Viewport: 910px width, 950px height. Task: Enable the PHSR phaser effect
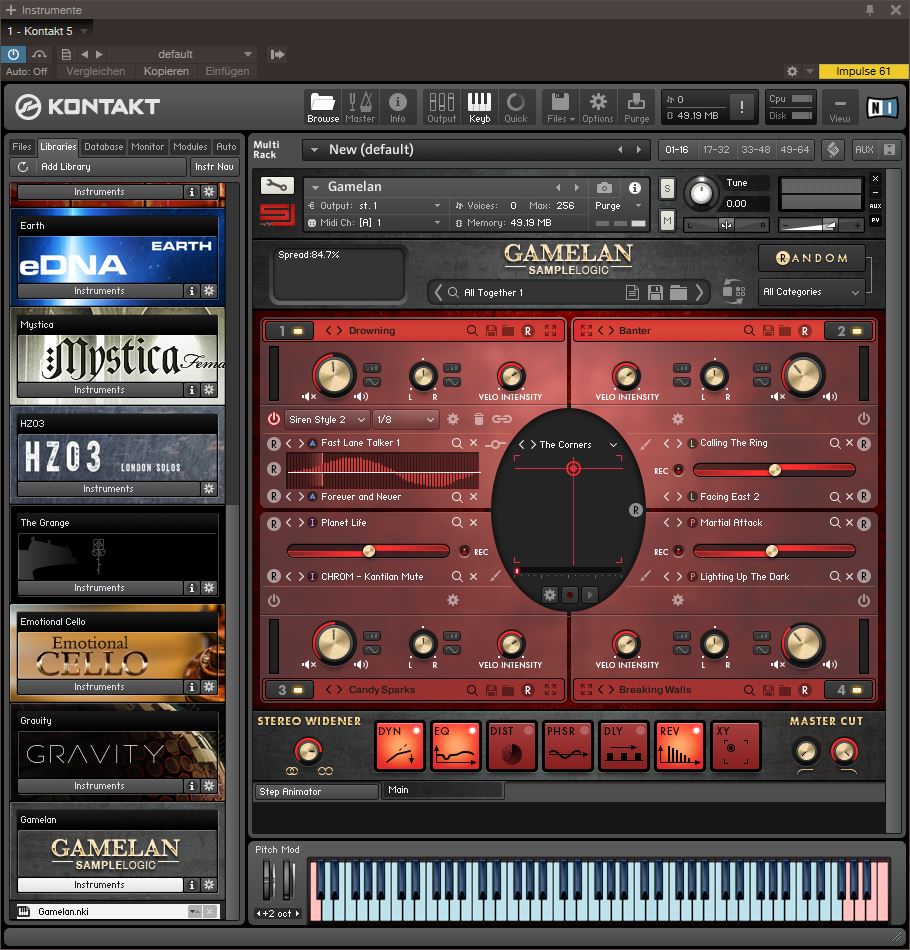[x=568, y=746]
